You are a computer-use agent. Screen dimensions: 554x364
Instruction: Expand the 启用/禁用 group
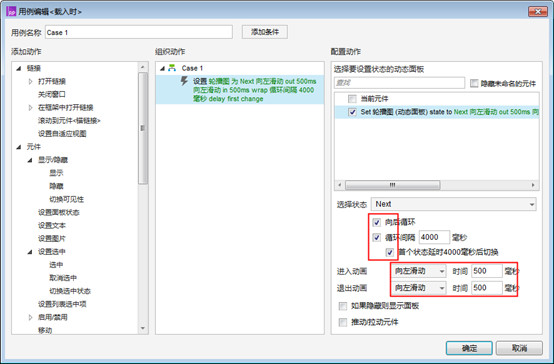coord(30,317)
